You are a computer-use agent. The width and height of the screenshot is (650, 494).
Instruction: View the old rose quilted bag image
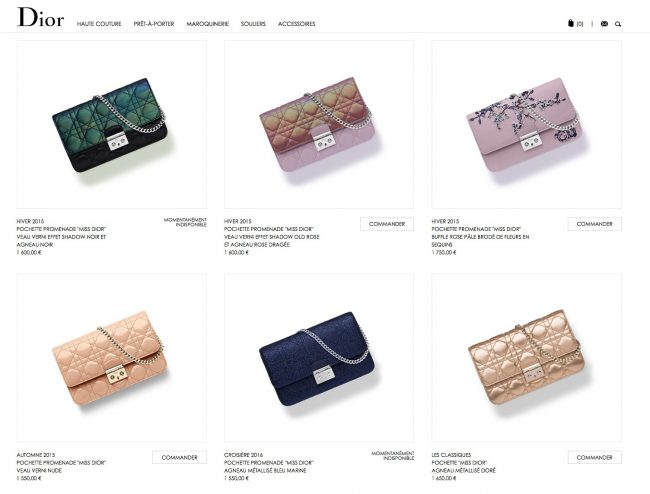click(319, 124)
